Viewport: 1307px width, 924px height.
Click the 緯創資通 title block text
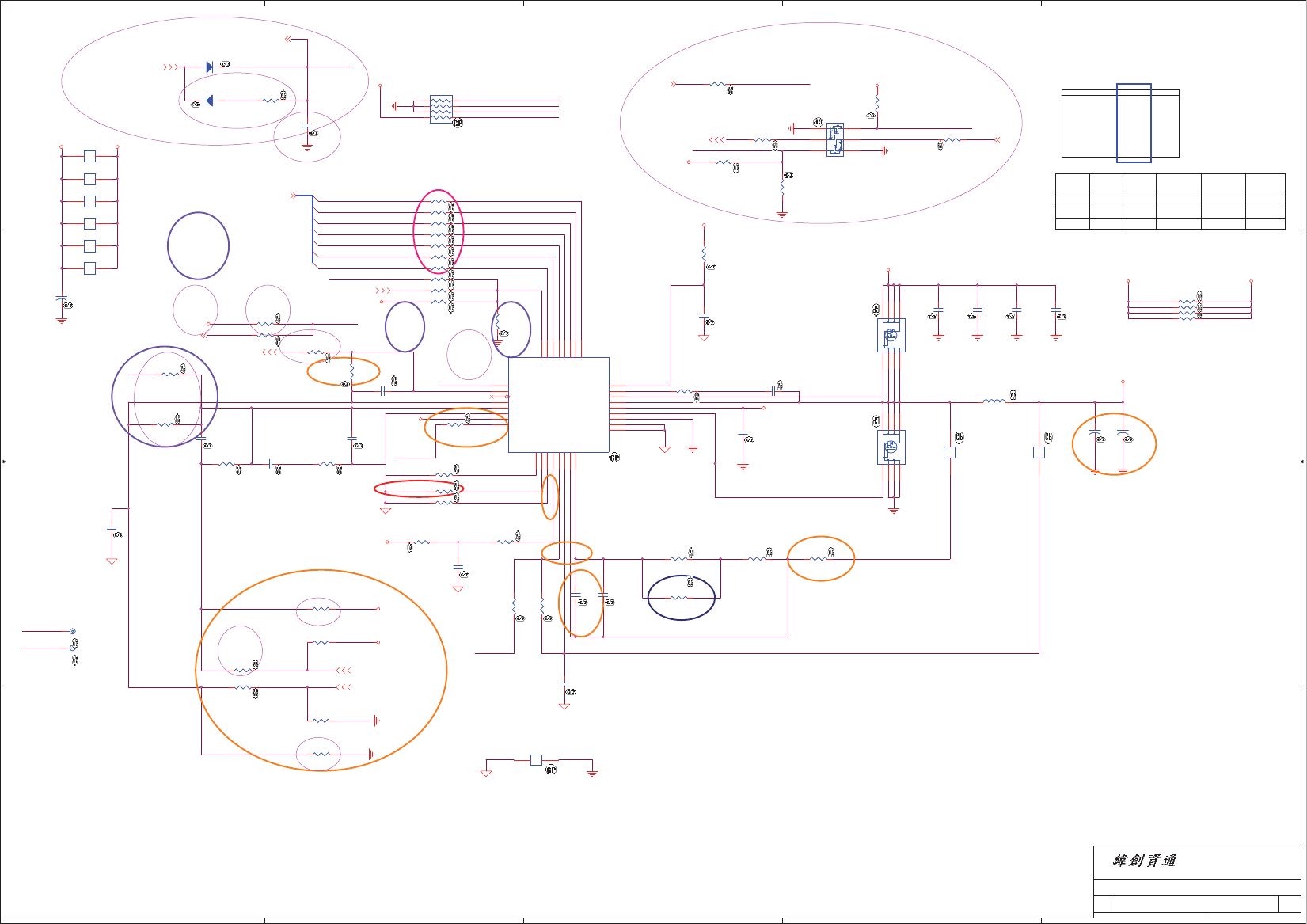1145,861
